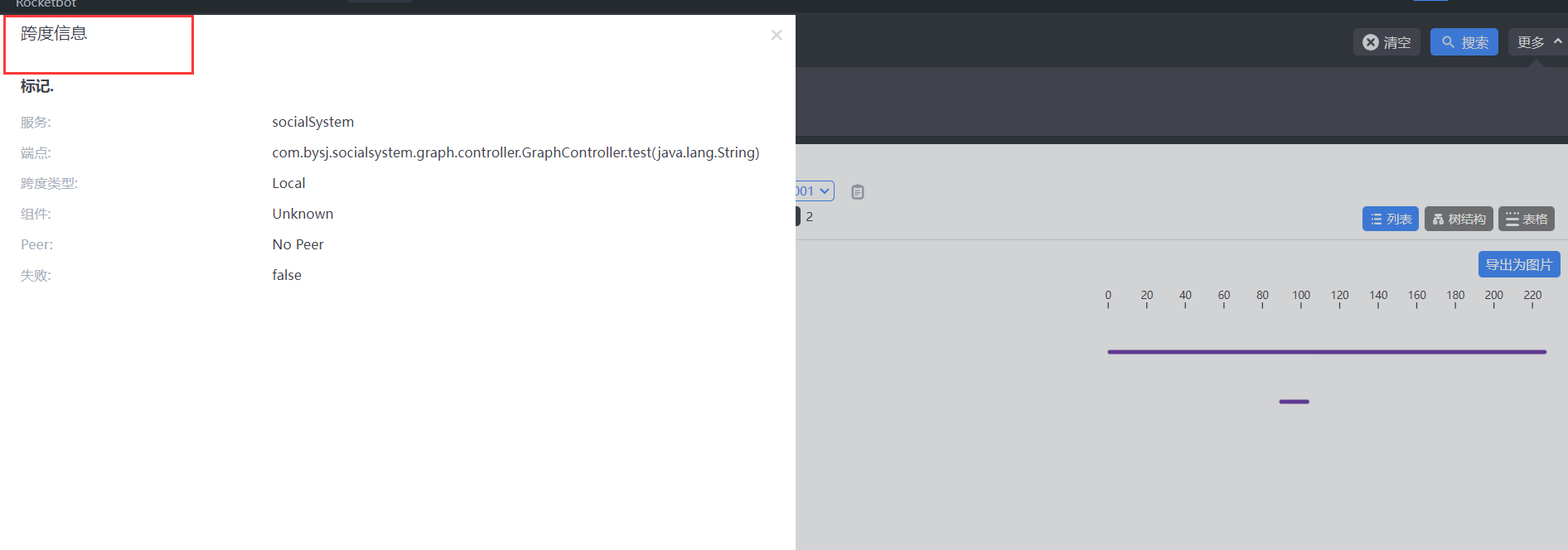Click the 跨度类型 label
The width and height of the screenshot is (1568, 550).
coord(49,184)
